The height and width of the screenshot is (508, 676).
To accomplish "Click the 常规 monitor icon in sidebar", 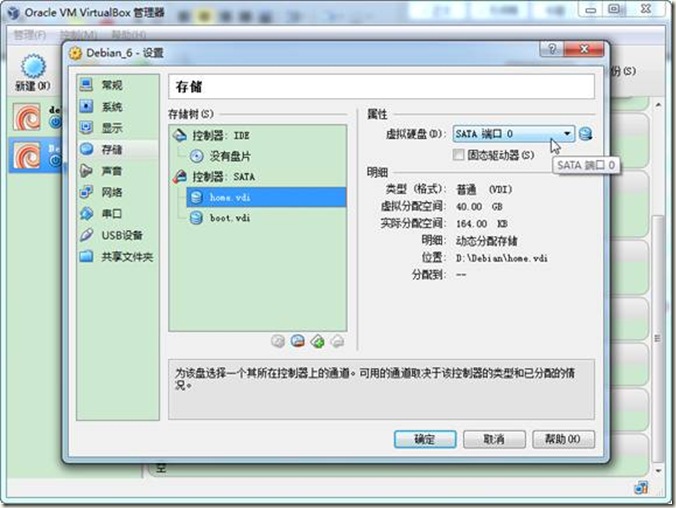I will click(86, 85).
